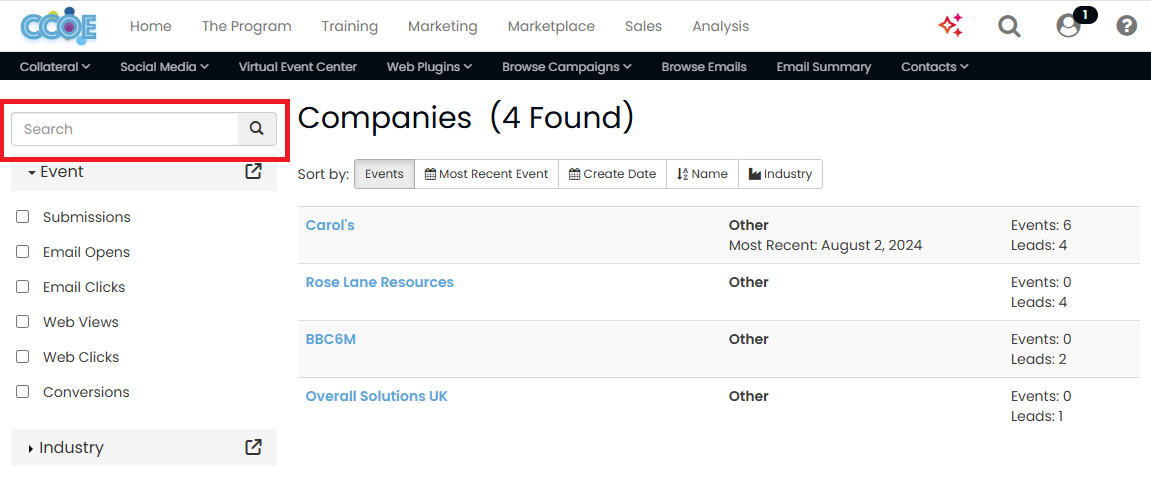This screenshot has height=483, width=1151.
Task: Expand the Contacts dropdown menu
Action: 934,67
